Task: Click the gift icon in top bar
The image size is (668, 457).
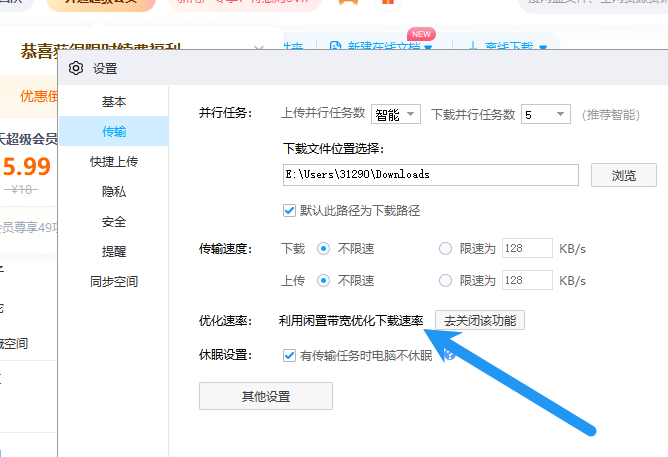Action: 388,3
